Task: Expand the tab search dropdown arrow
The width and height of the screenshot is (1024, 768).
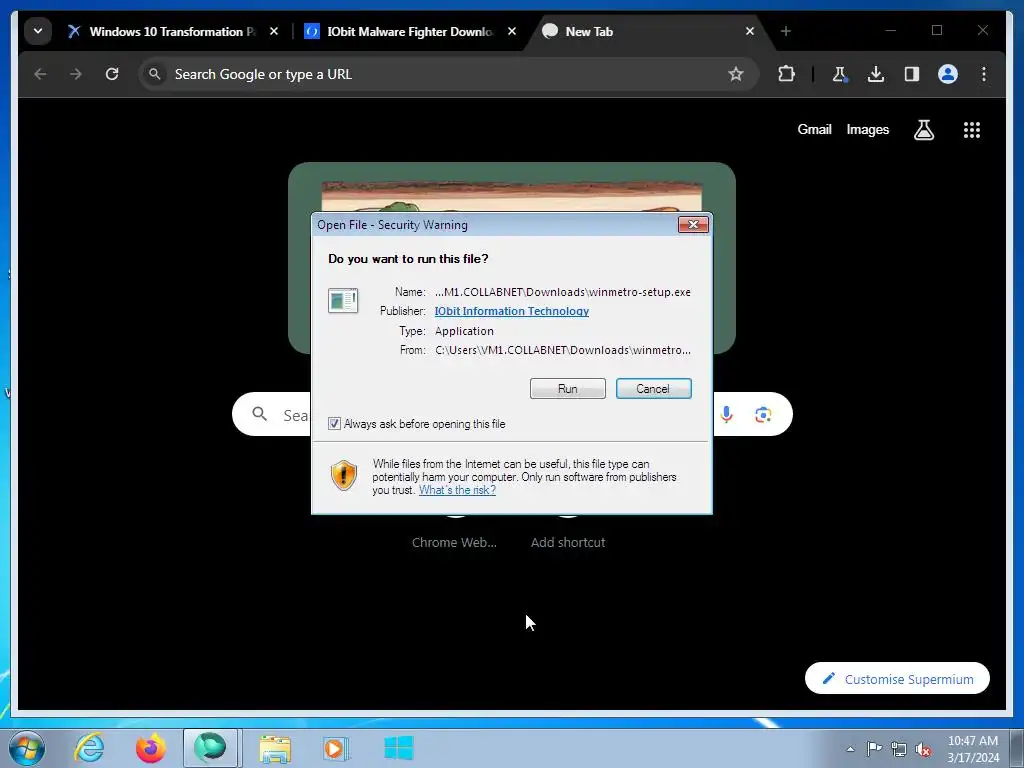Action: point(38,31)
